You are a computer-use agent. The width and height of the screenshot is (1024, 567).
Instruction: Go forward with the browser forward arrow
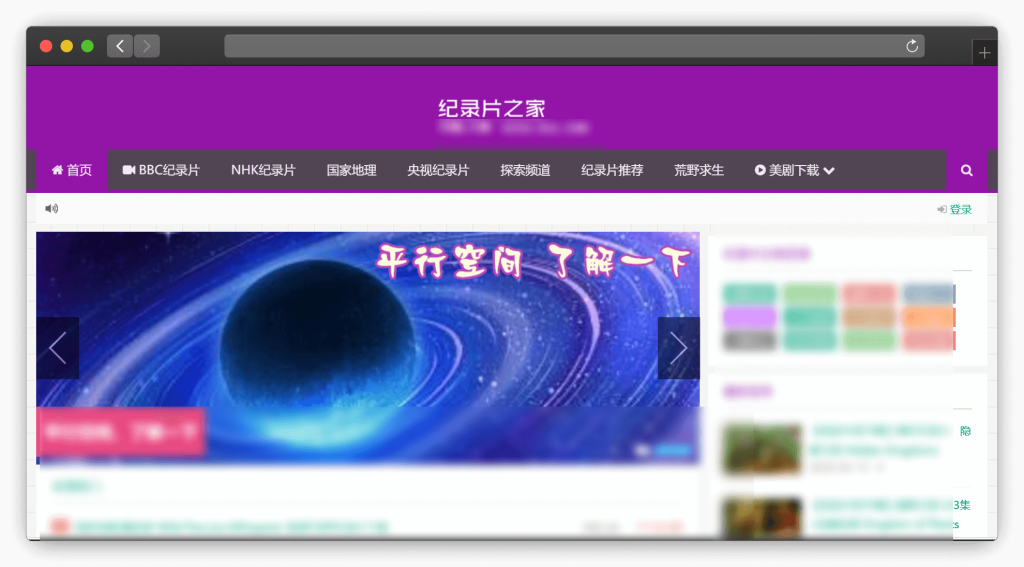(147, 46)
